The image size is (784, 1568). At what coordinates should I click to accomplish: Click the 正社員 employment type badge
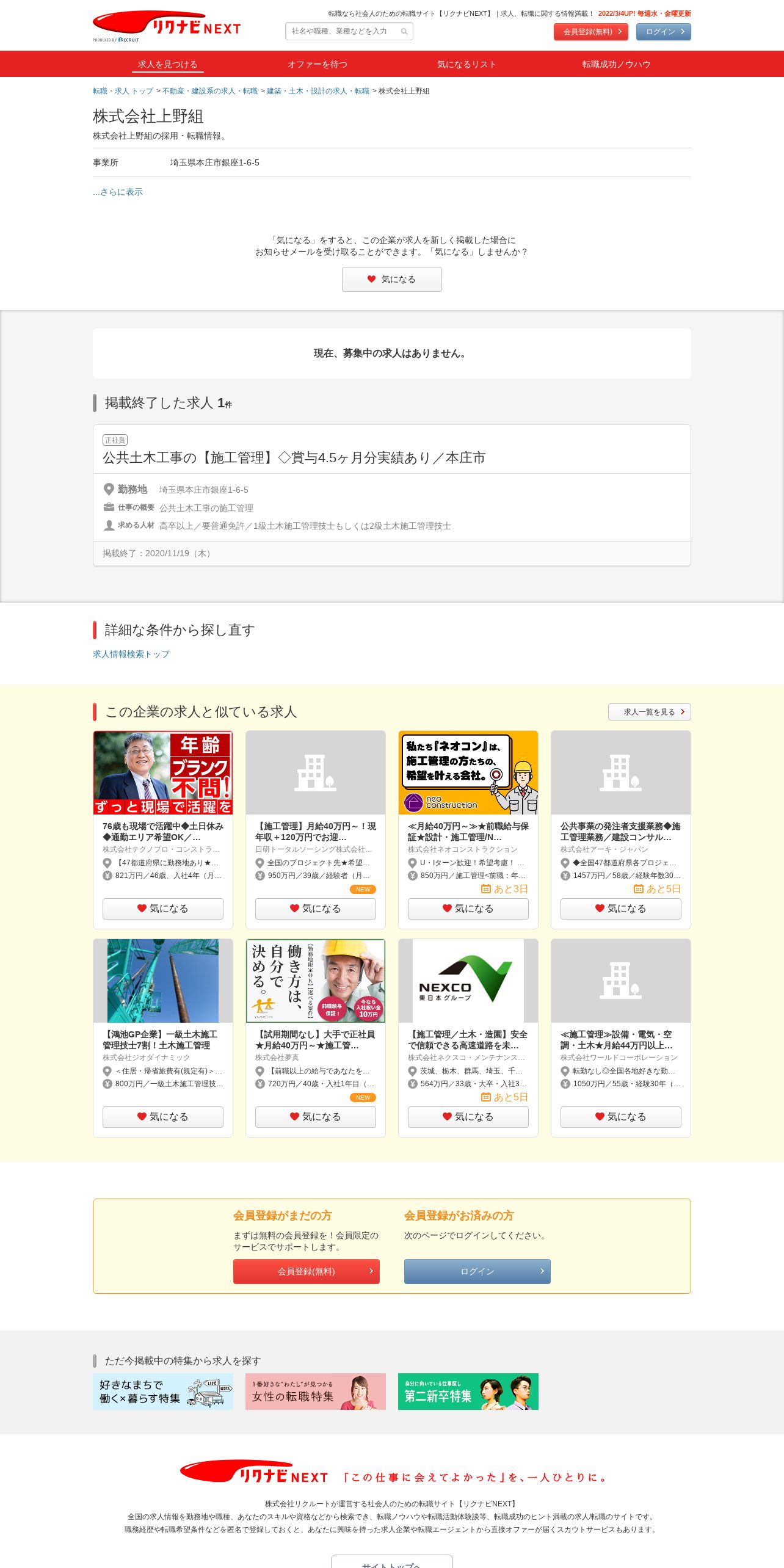[115, 440]
